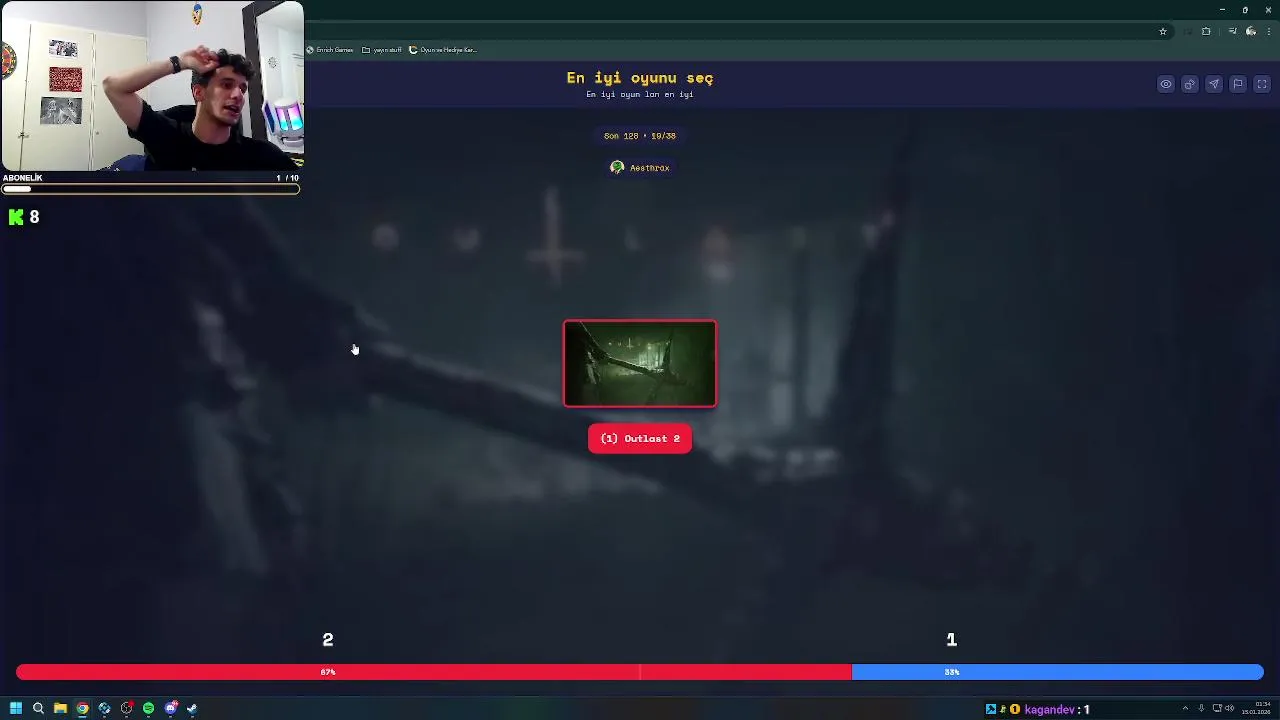The height and width of the screenshot is (720, 1280).
Task: Toggle fullscreen mode icon in page header
Action: [1262, 85]
